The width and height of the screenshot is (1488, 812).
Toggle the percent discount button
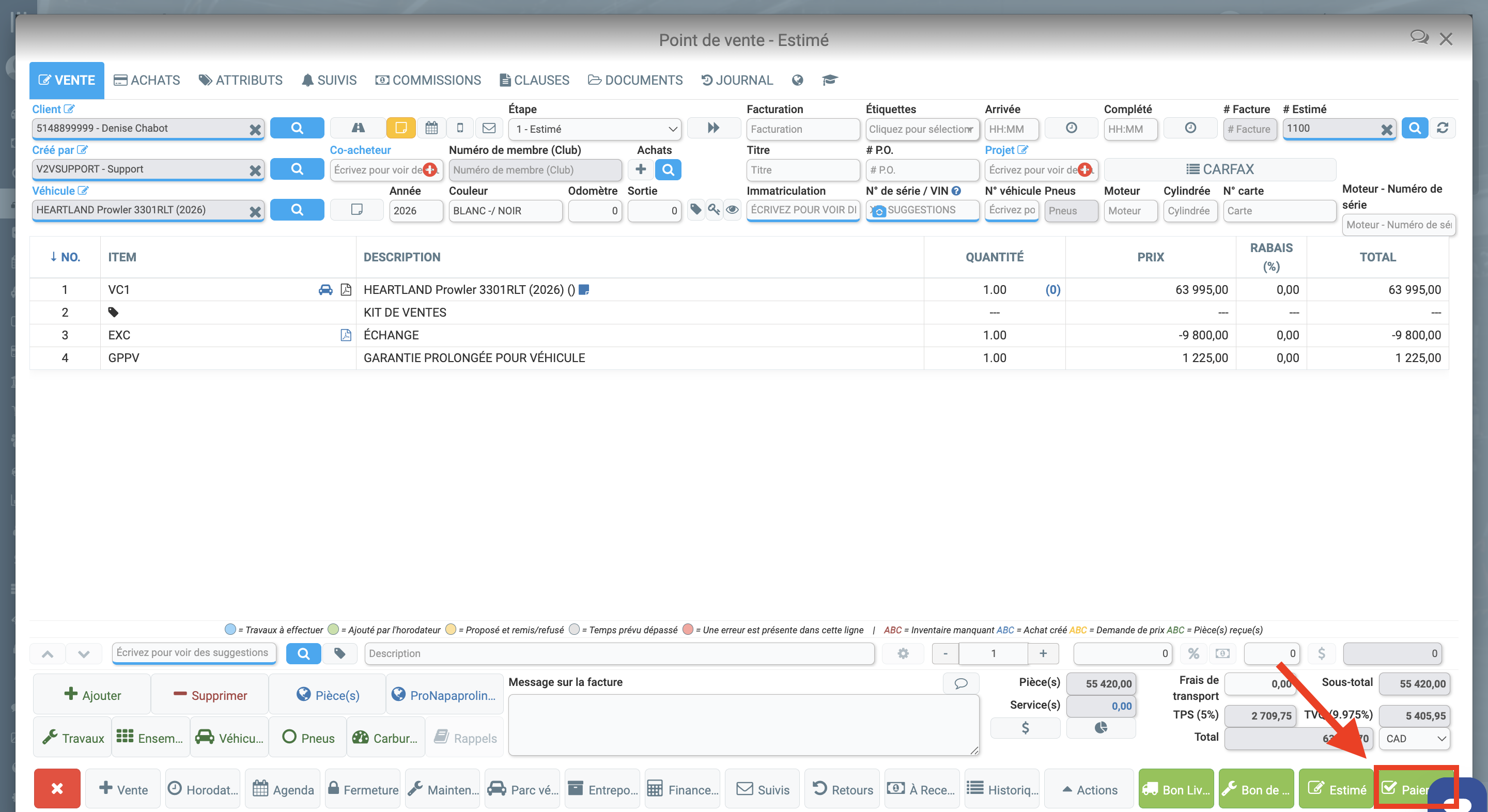(x=1194, y=653)
